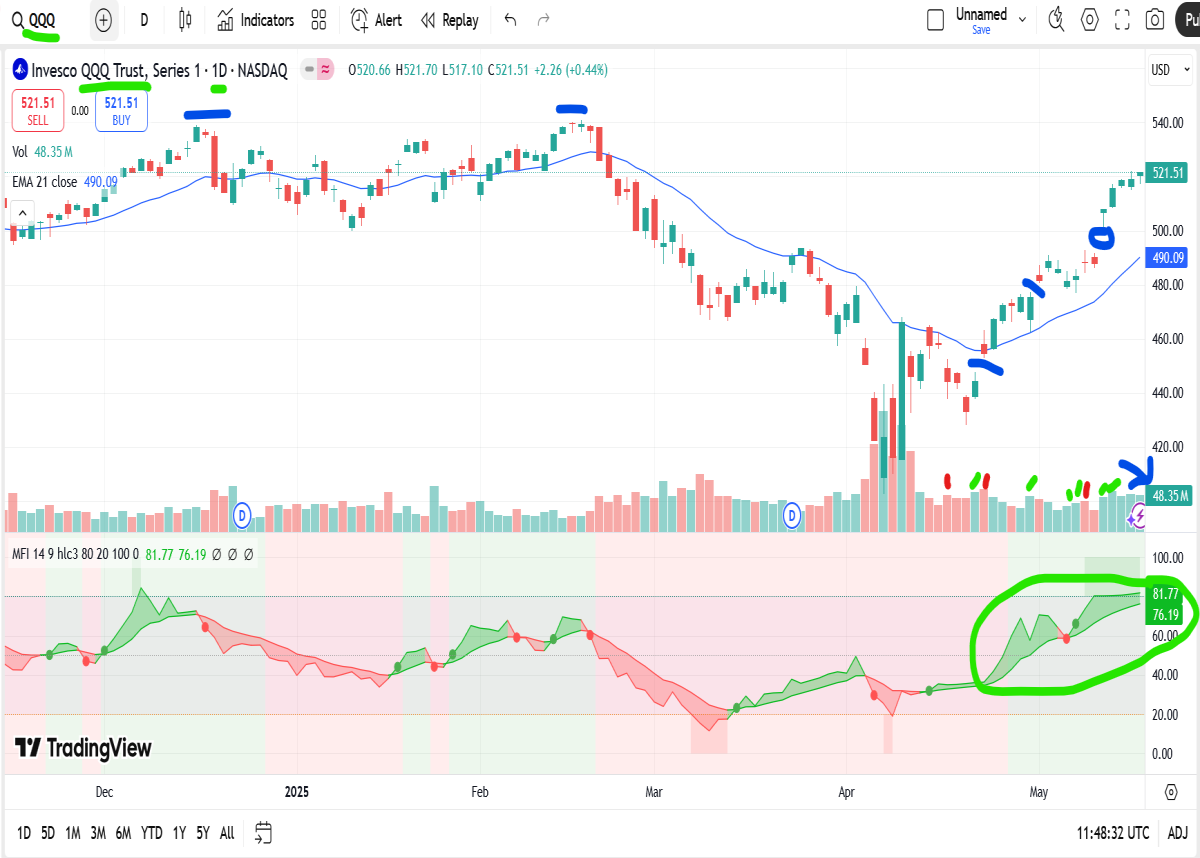1200x858 pixels.
Task: Click the plus compare-symbol icon
Action: click(x=103, y=20)
